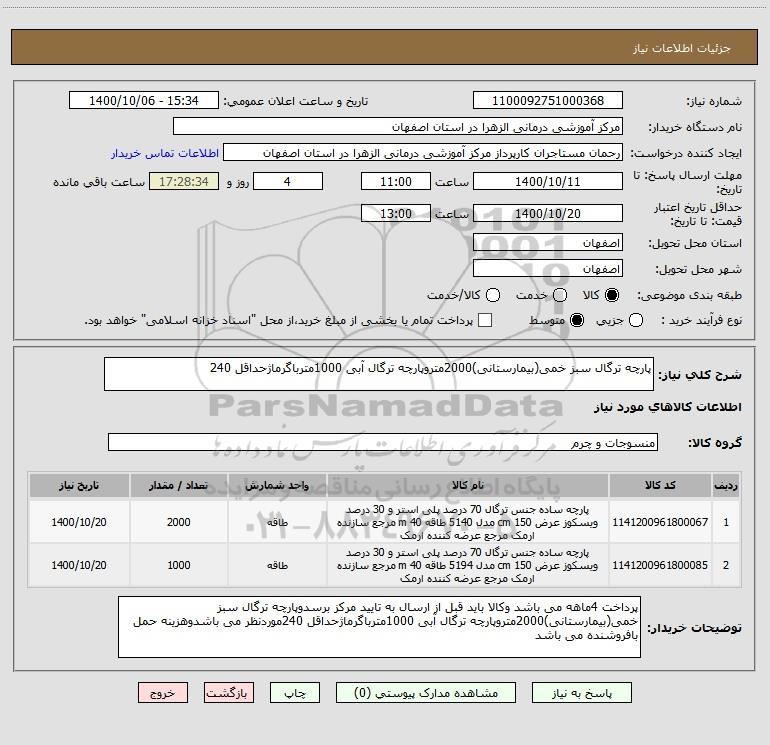Click the نام کالا column header
This screenshot has height=745, width=770.
(468, 486)
